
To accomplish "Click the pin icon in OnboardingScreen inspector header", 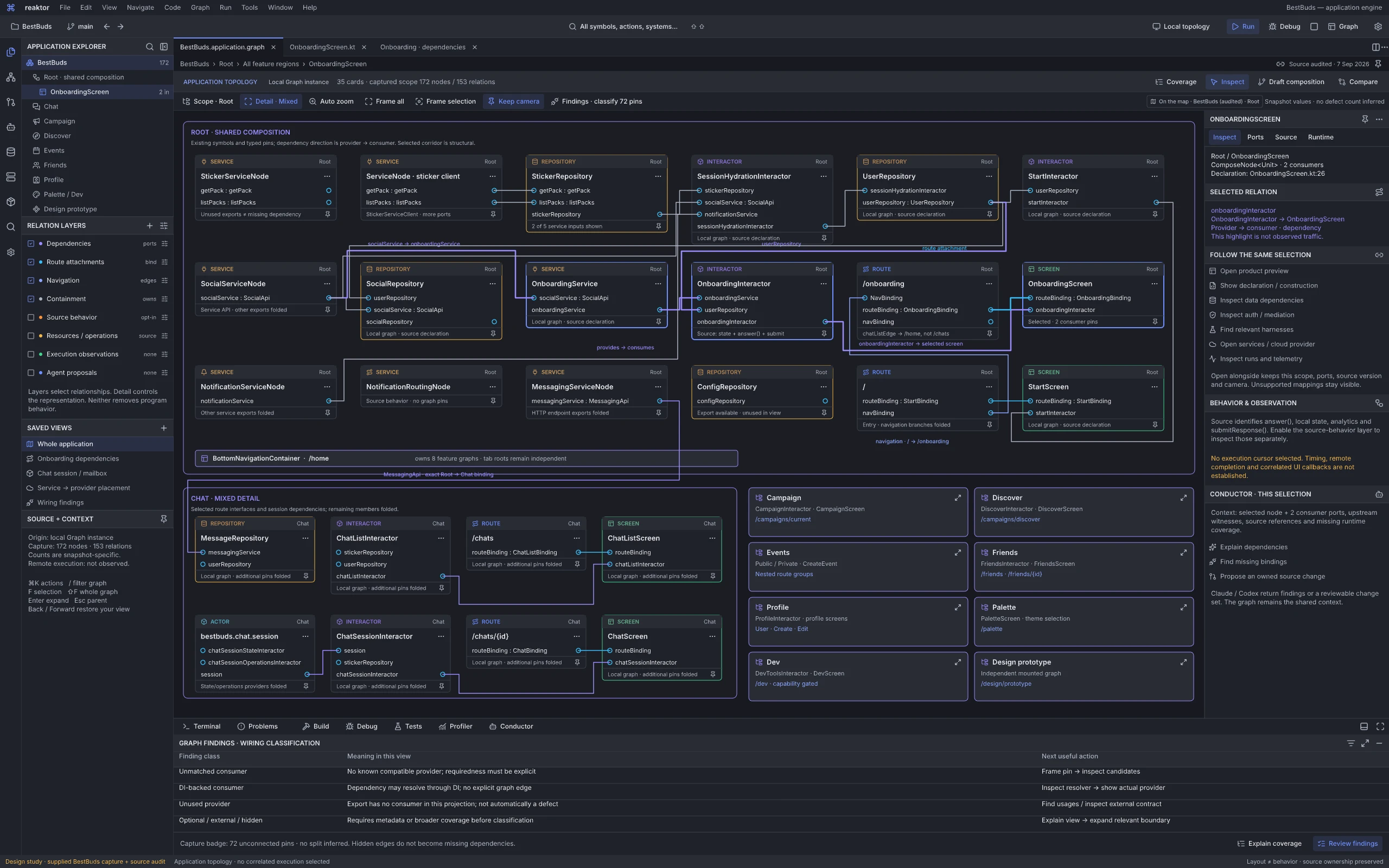I will point(1365,119).
